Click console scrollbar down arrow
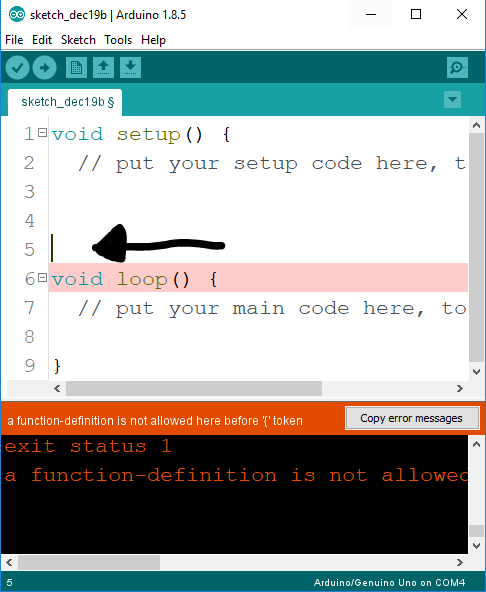The width and height of the screenshot is (486, 592). (476, 546)
